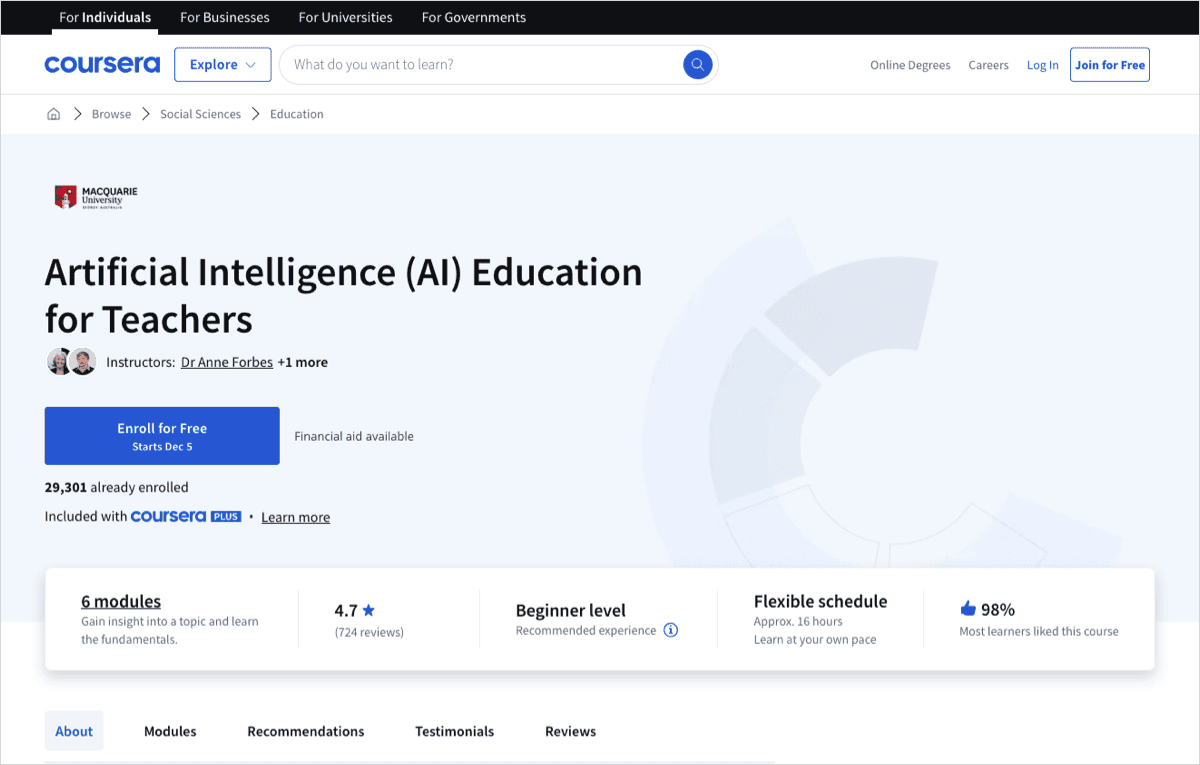Screen dimensions: 1200x765
Task: Click the 4.7 rating star icon
Action: click(369, 610)
